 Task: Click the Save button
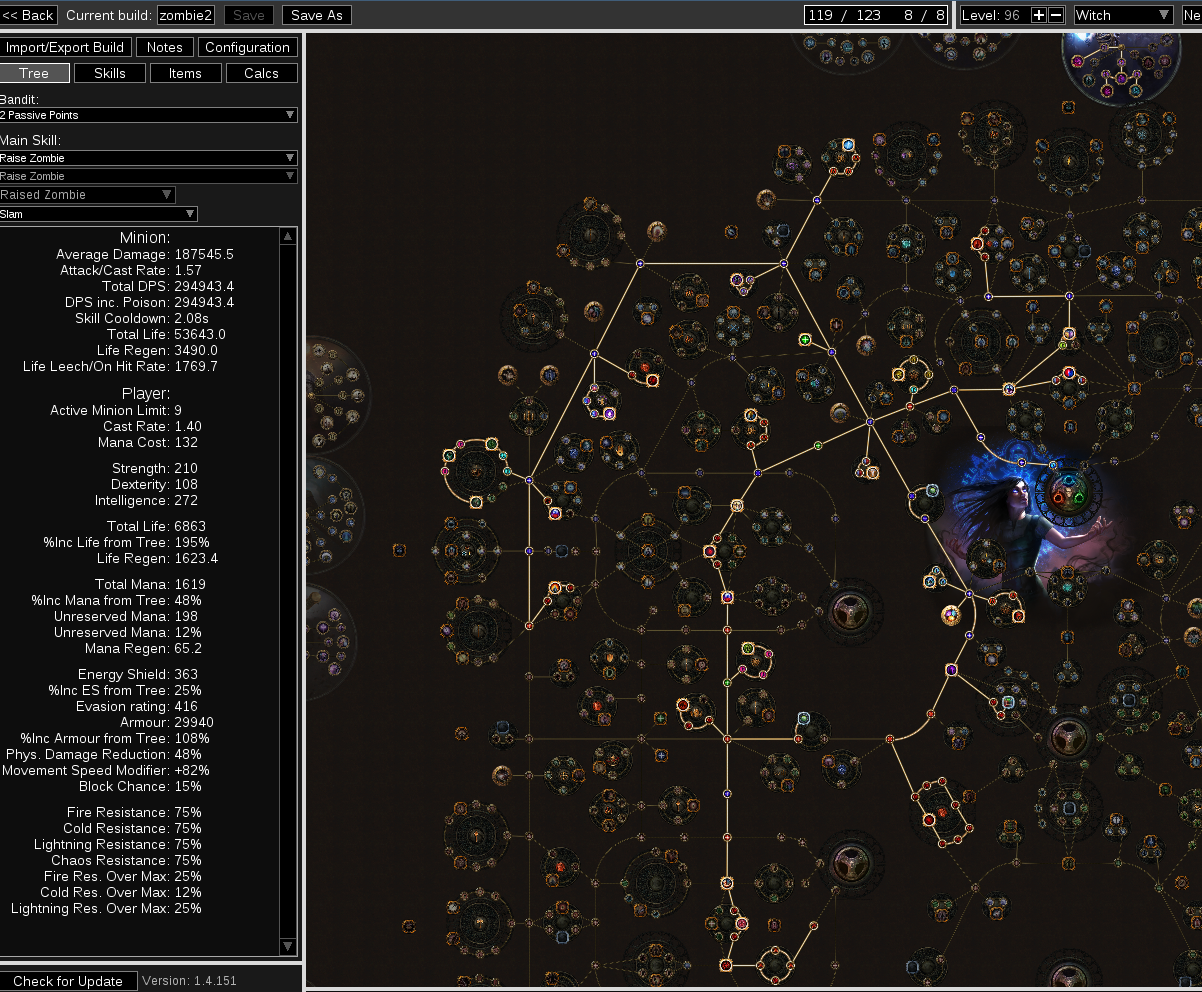pos(249,15)
